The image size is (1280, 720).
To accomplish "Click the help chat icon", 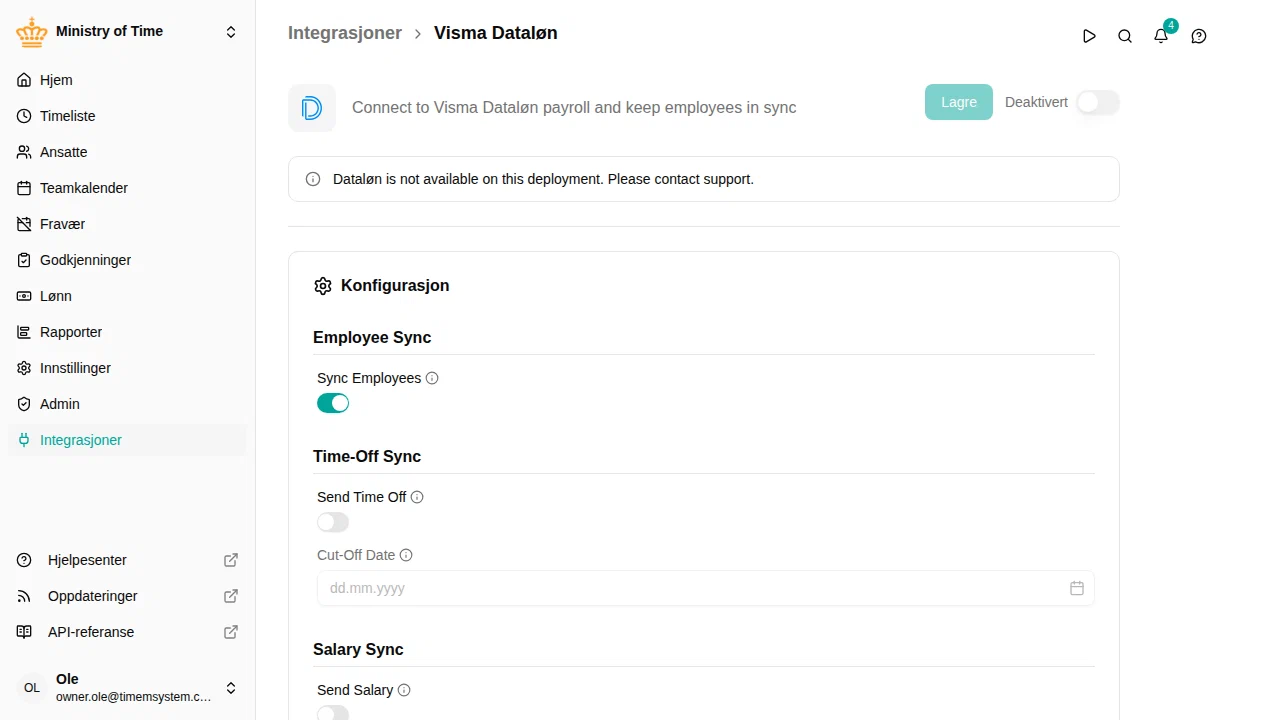I will click(1199, 36).
